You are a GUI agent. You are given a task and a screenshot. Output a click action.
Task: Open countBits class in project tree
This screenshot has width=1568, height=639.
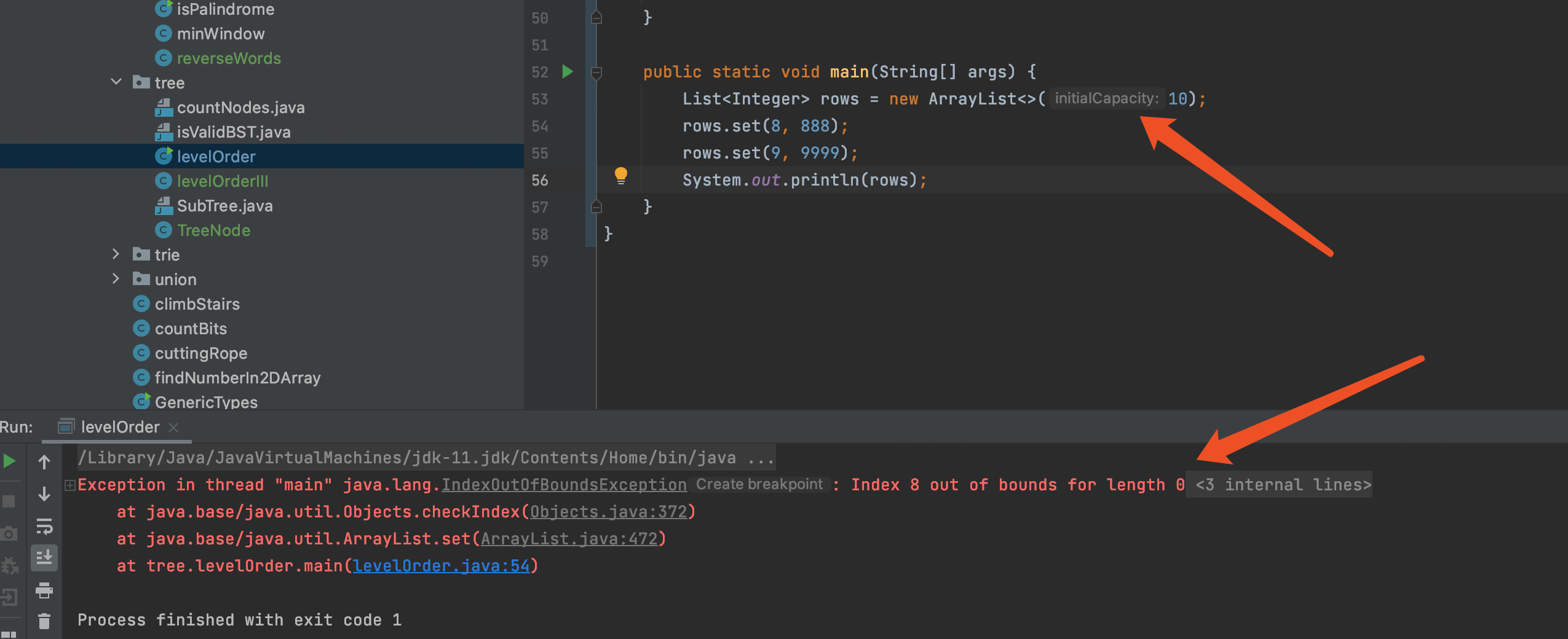(191, 328)
